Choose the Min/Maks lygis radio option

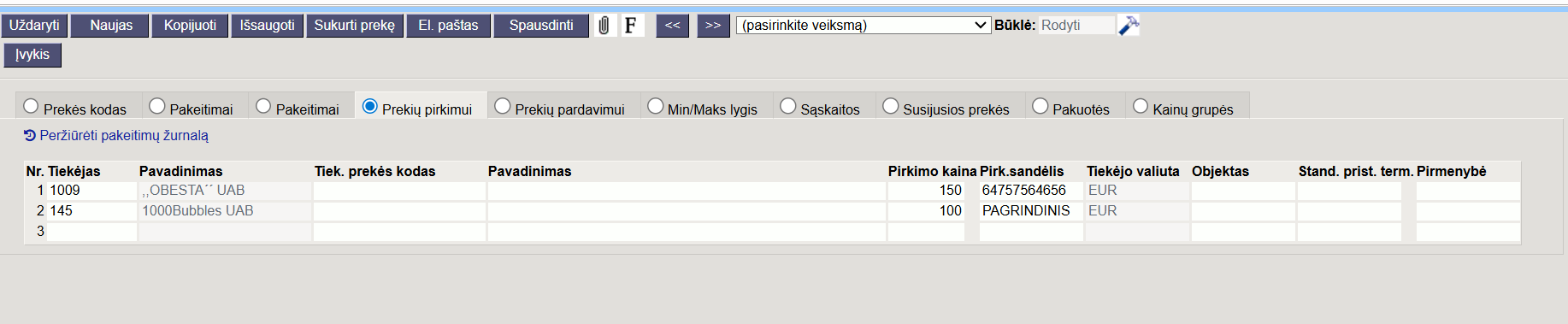(x=655, y=106)
